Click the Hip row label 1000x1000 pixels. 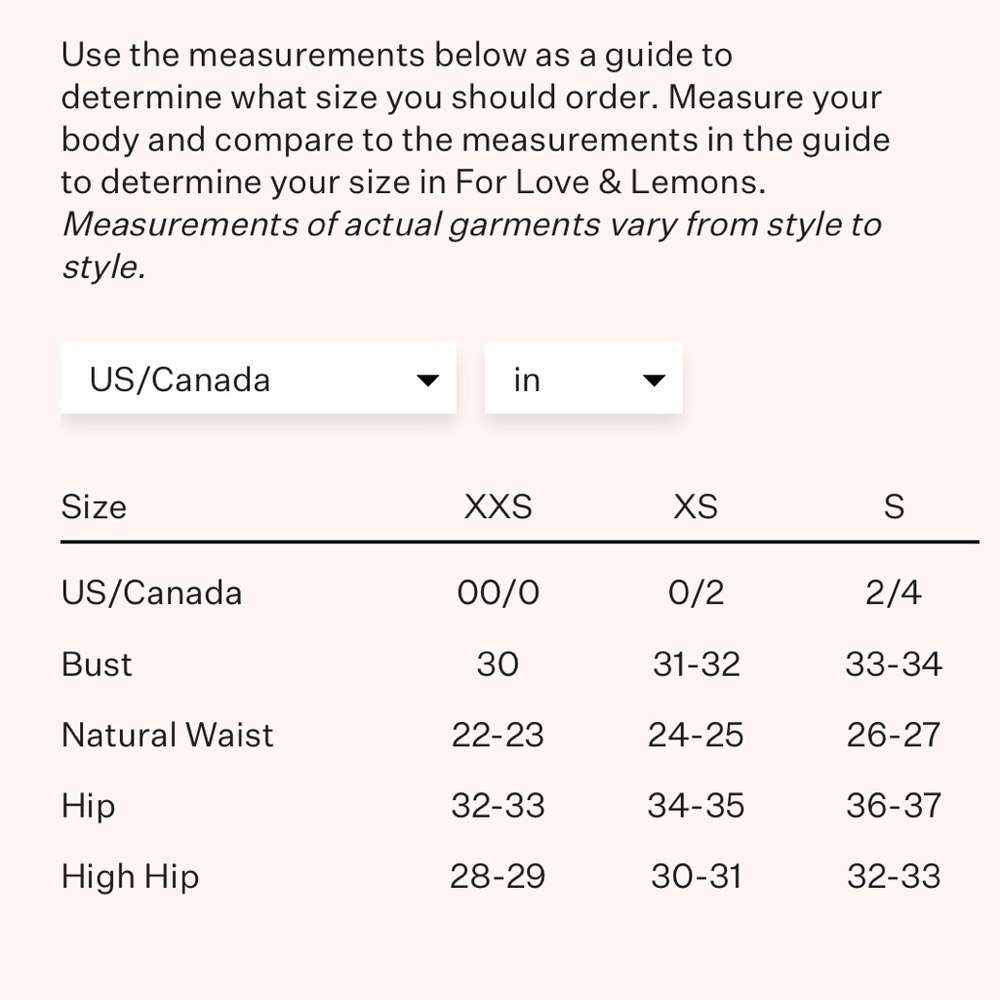(88, 805)
